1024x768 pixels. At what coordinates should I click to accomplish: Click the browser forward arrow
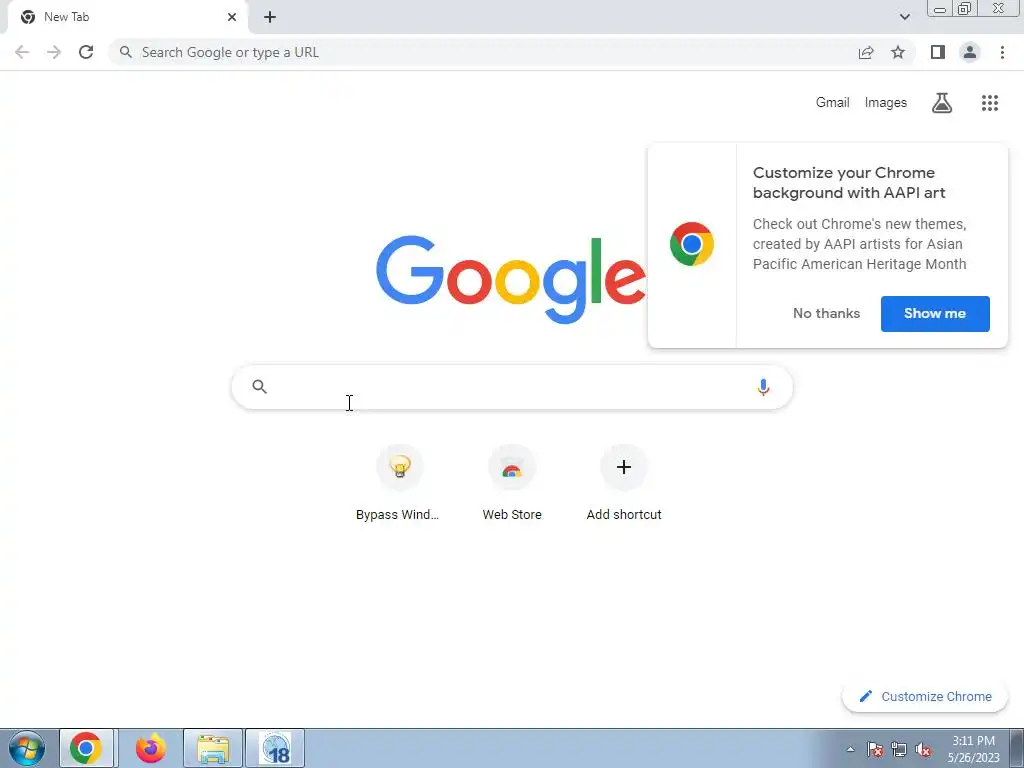54,52
